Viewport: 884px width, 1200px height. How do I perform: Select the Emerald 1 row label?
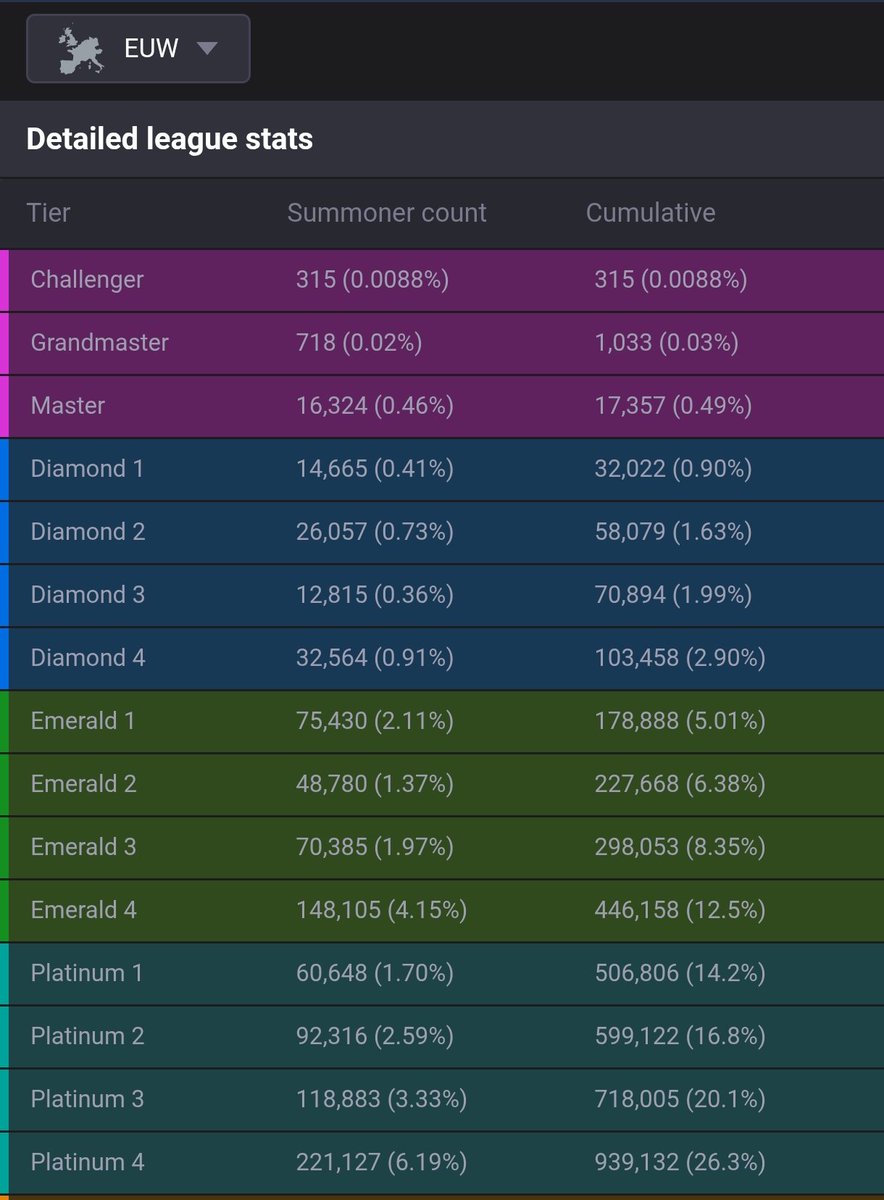coord(83,721)
